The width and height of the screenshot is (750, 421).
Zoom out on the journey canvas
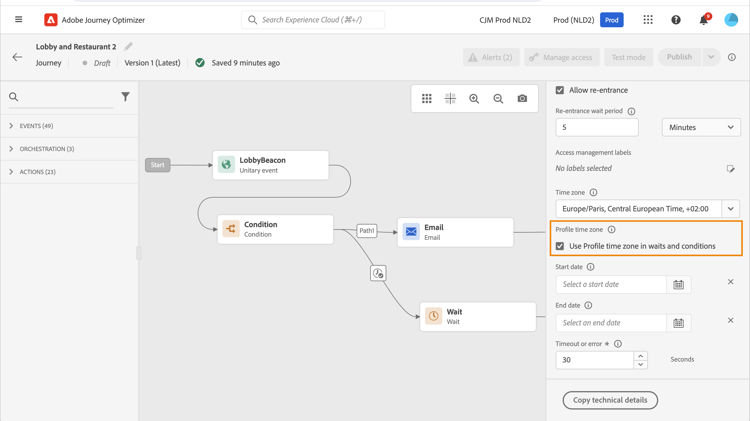pos(498,99)
